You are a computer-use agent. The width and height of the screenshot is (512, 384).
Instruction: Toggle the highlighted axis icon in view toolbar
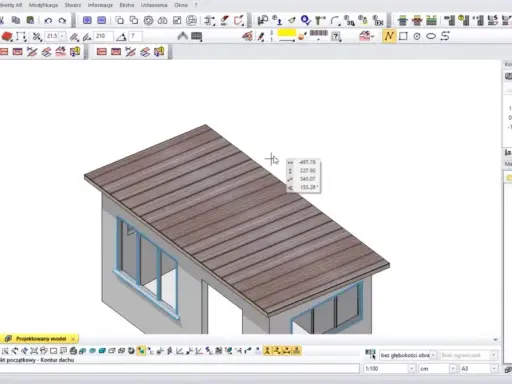tap(141, 351)
